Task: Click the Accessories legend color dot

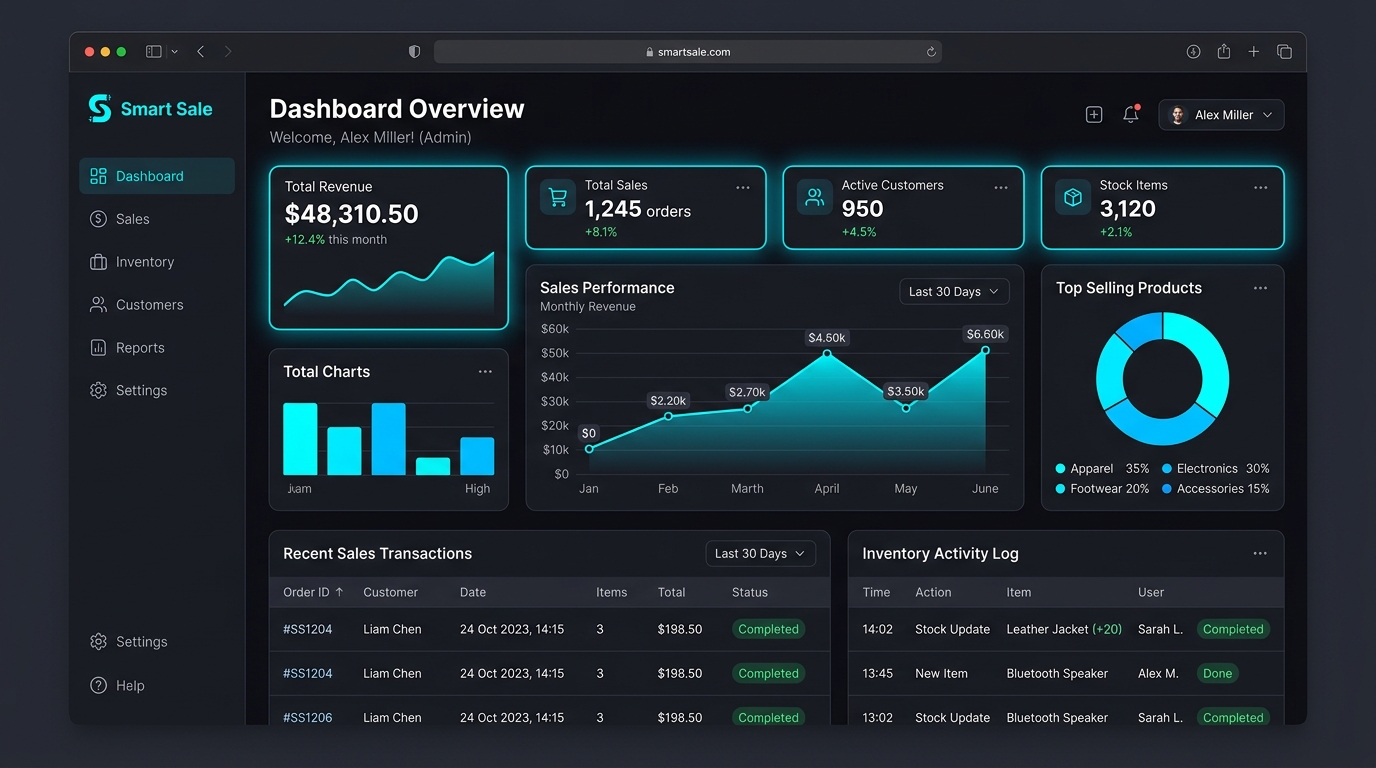Action: point(1167,489)
